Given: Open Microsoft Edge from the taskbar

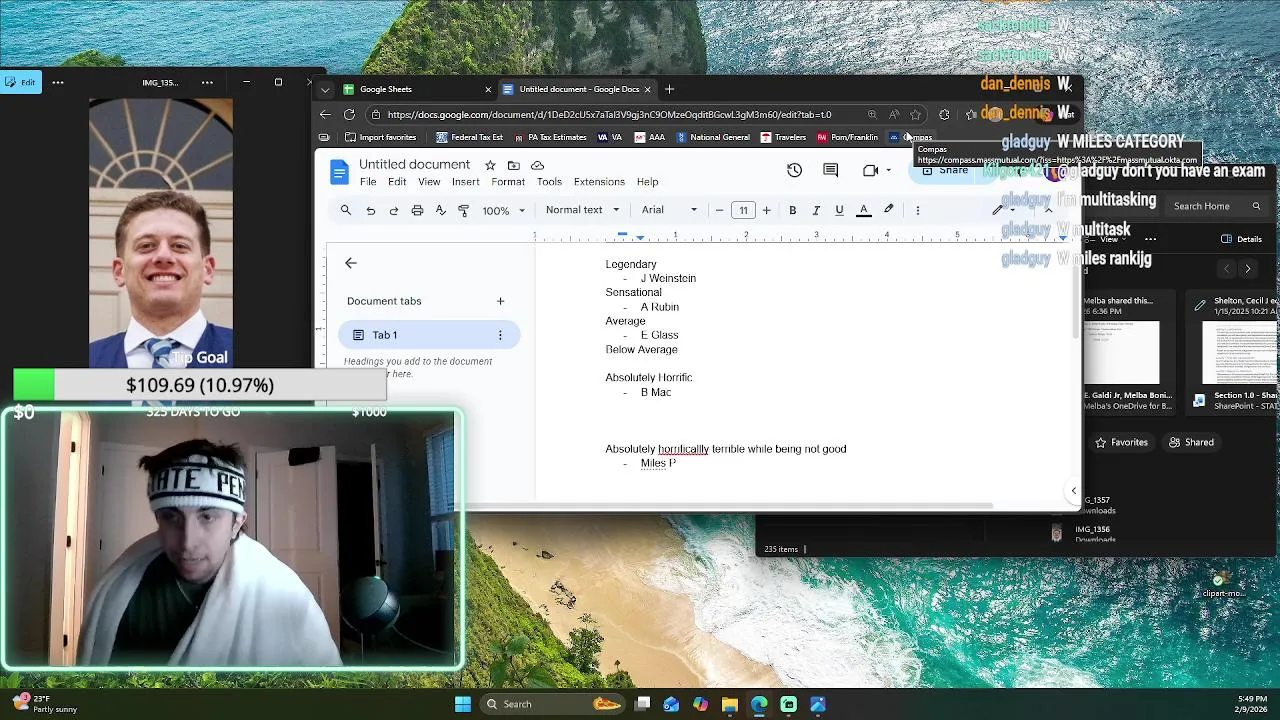Looking at the screenshot, I should [759, 704].
